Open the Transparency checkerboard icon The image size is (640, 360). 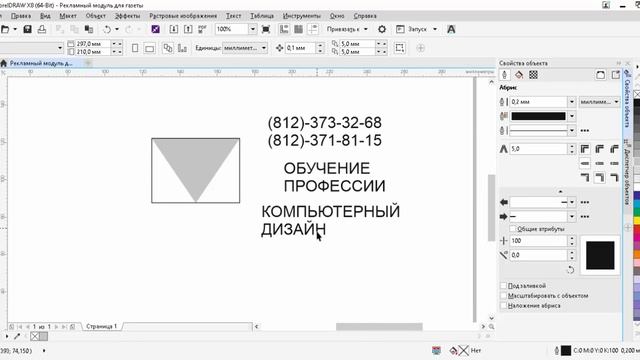point(533,75)
